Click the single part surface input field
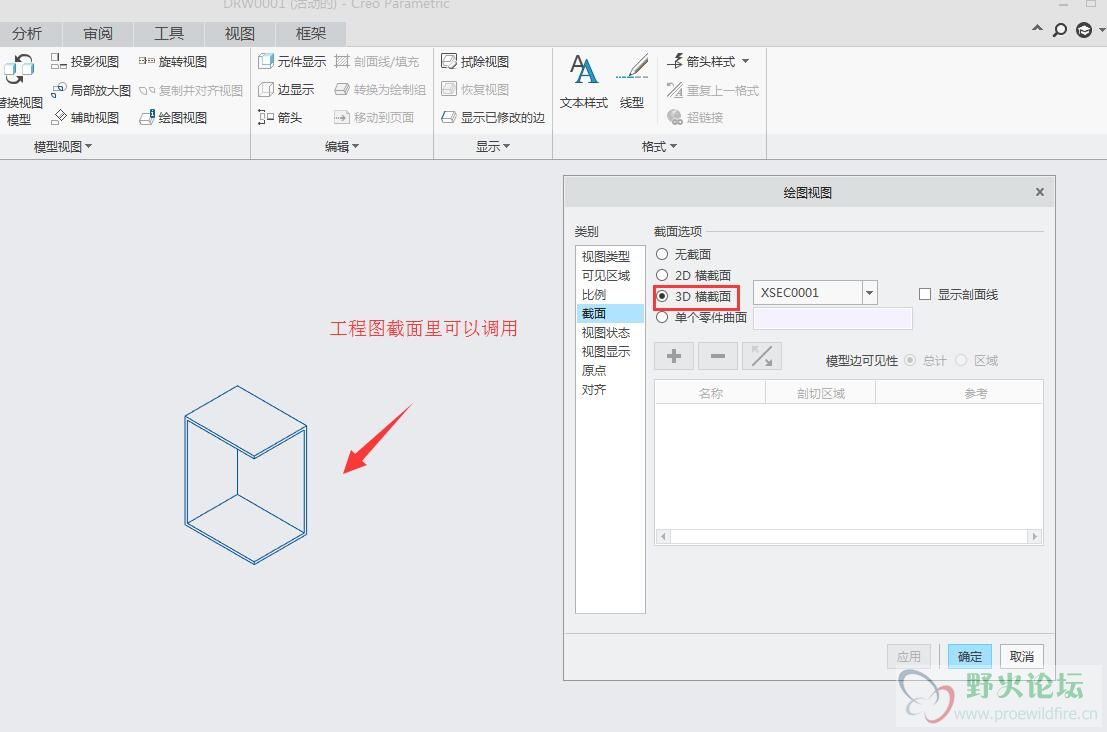This screenshot has height=732, width=1107. [832, 318]
